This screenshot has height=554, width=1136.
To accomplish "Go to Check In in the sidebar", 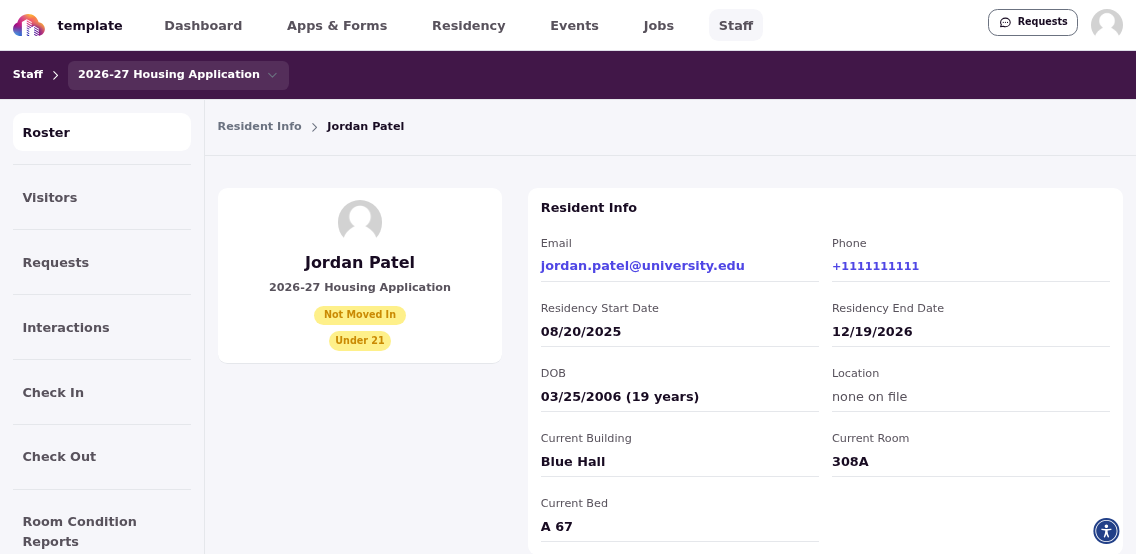I will click(x=102, y=393).
